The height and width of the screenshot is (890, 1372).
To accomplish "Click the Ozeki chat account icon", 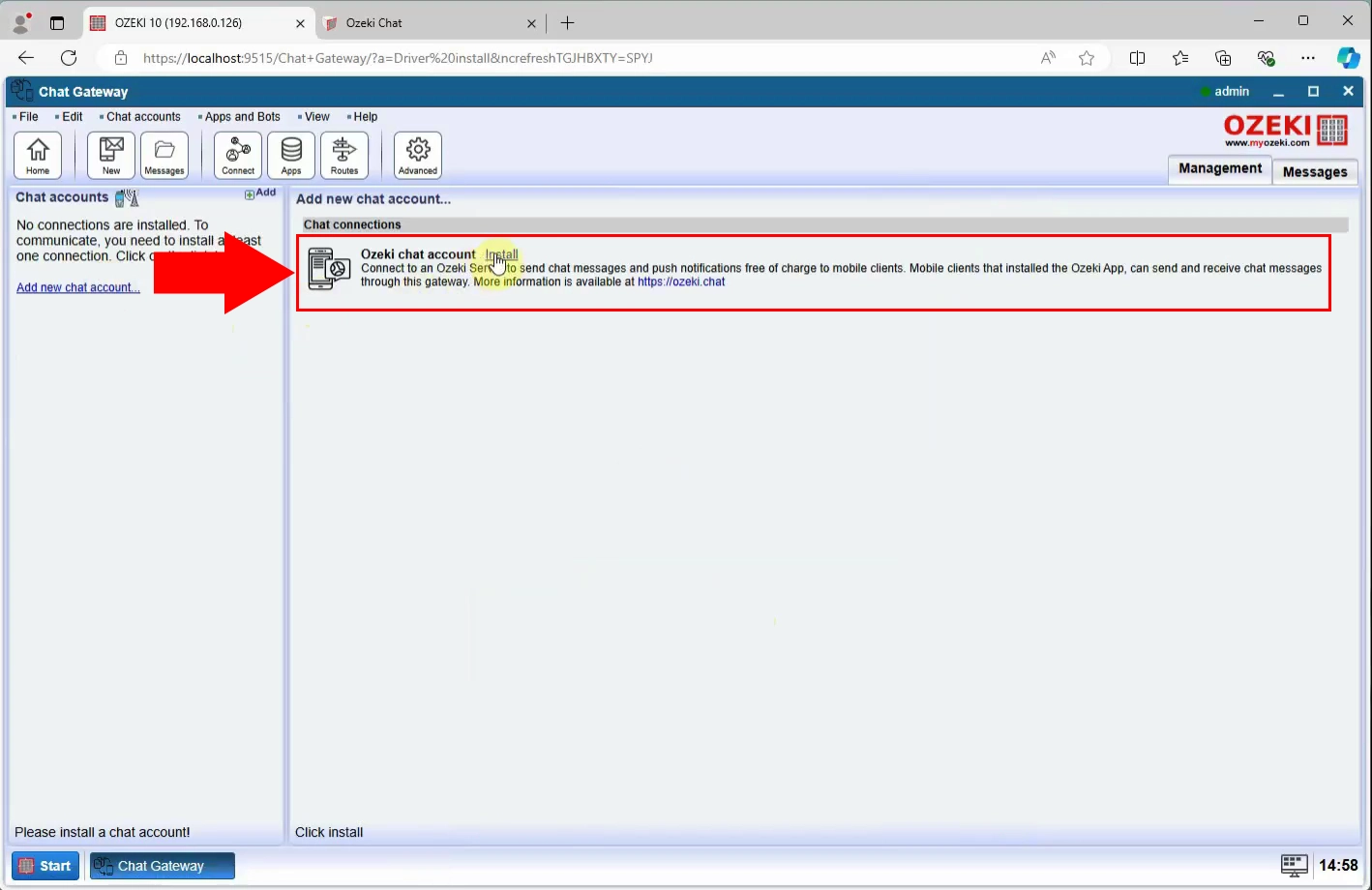I will click(329, 268).
